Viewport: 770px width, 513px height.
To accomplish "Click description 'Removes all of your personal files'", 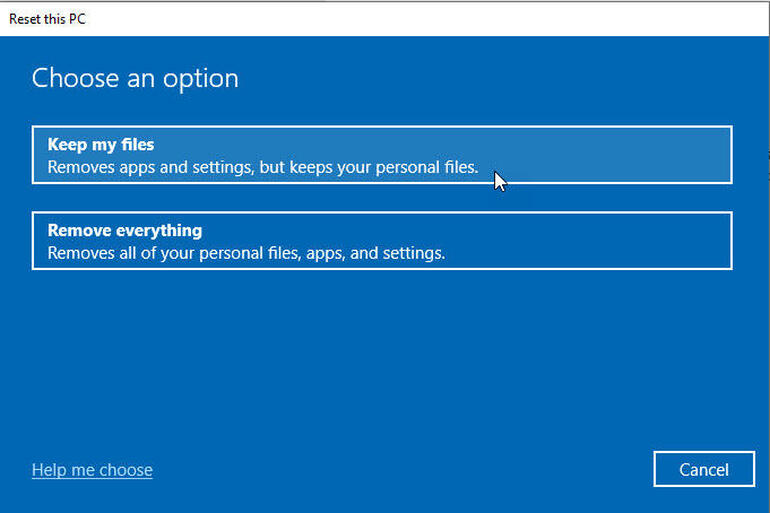I will tap(170, 253).
